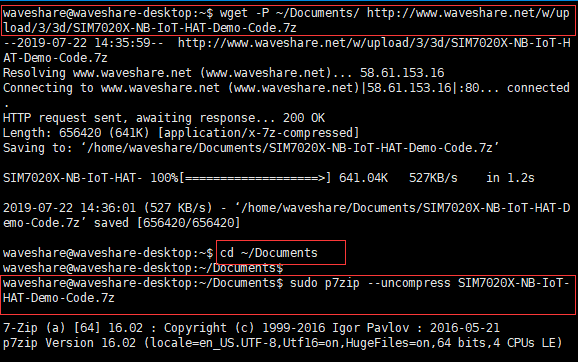Click 'in 1.2s' elapsed time text

510,178
